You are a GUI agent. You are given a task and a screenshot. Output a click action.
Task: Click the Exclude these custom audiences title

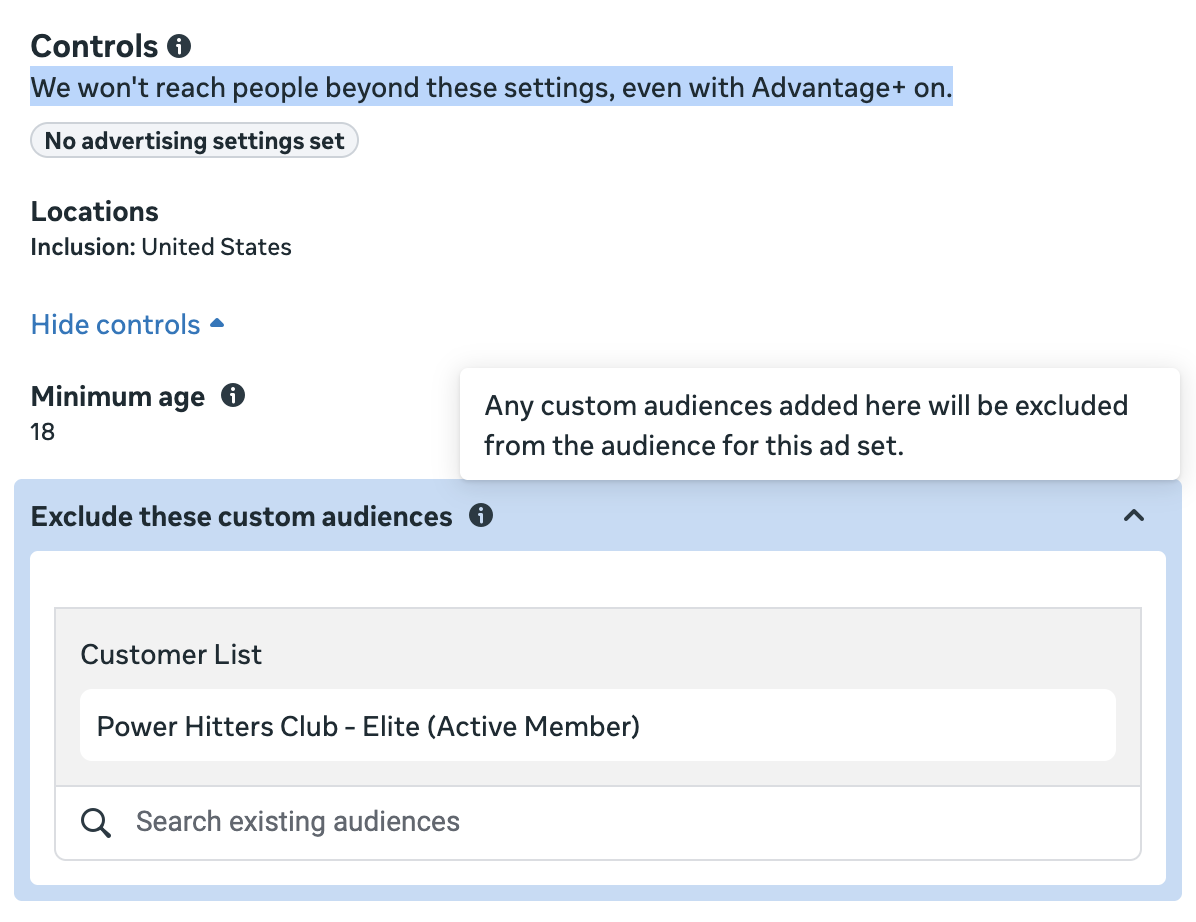pyautogui.click(x=242, y=516)
